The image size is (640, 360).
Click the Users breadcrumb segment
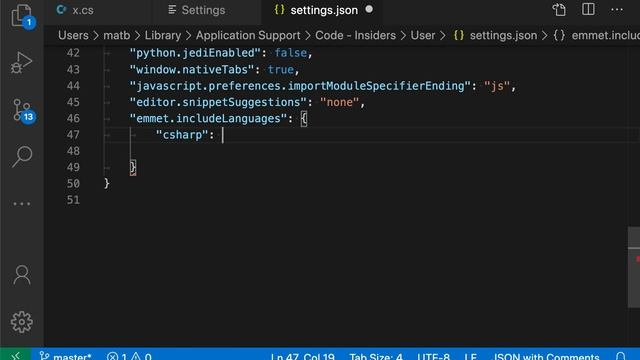73,36
